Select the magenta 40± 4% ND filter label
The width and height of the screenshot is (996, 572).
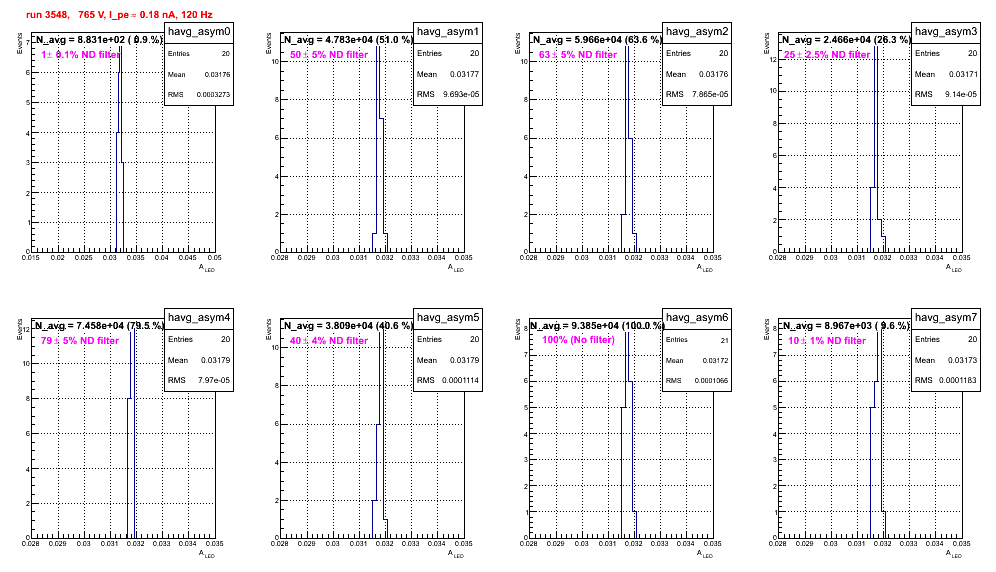click(329, 341)
